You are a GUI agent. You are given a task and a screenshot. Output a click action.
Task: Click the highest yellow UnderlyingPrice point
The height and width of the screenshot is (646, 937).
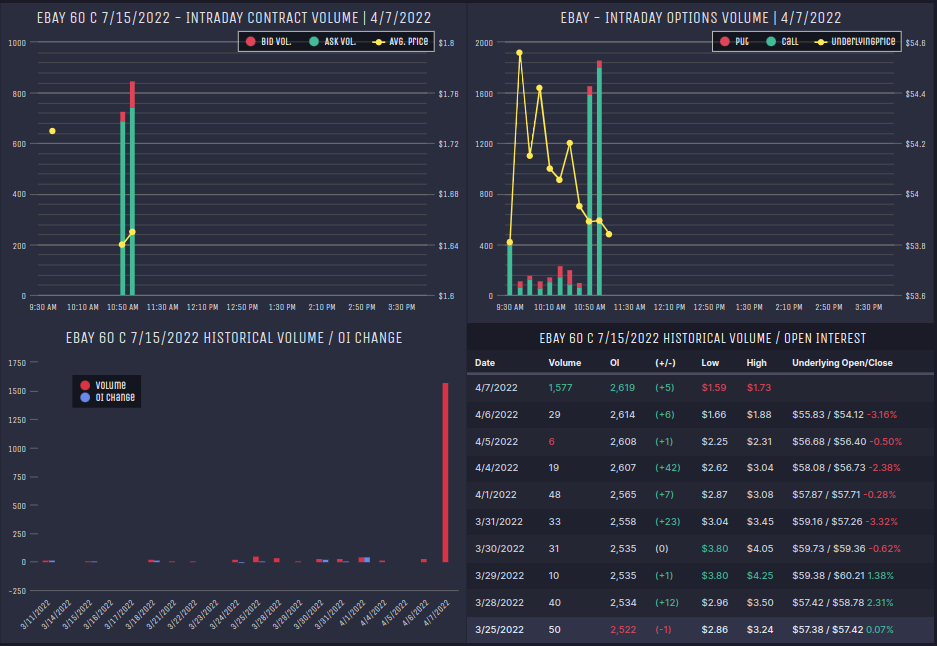(x=519, y=53)
